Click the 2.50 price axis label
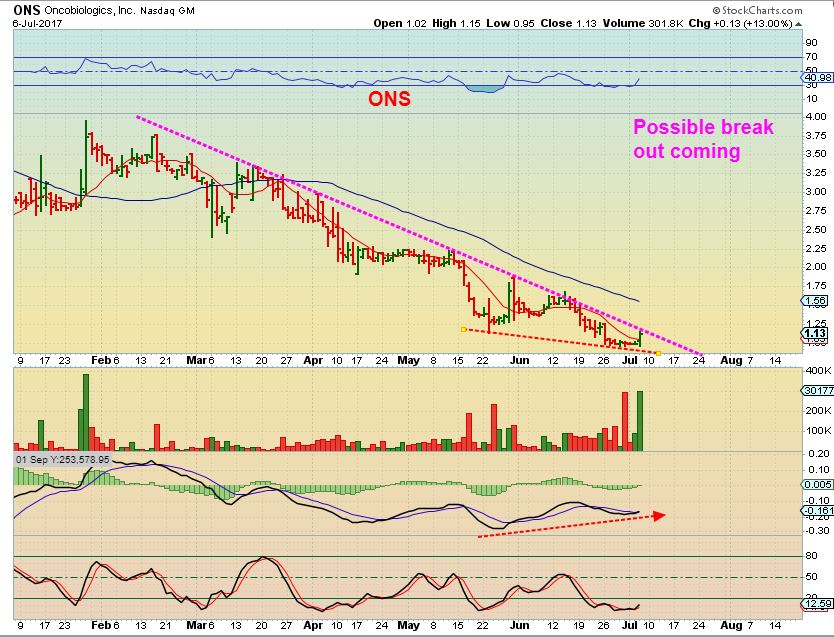This screenshot has height=637, width=834. 816,230
